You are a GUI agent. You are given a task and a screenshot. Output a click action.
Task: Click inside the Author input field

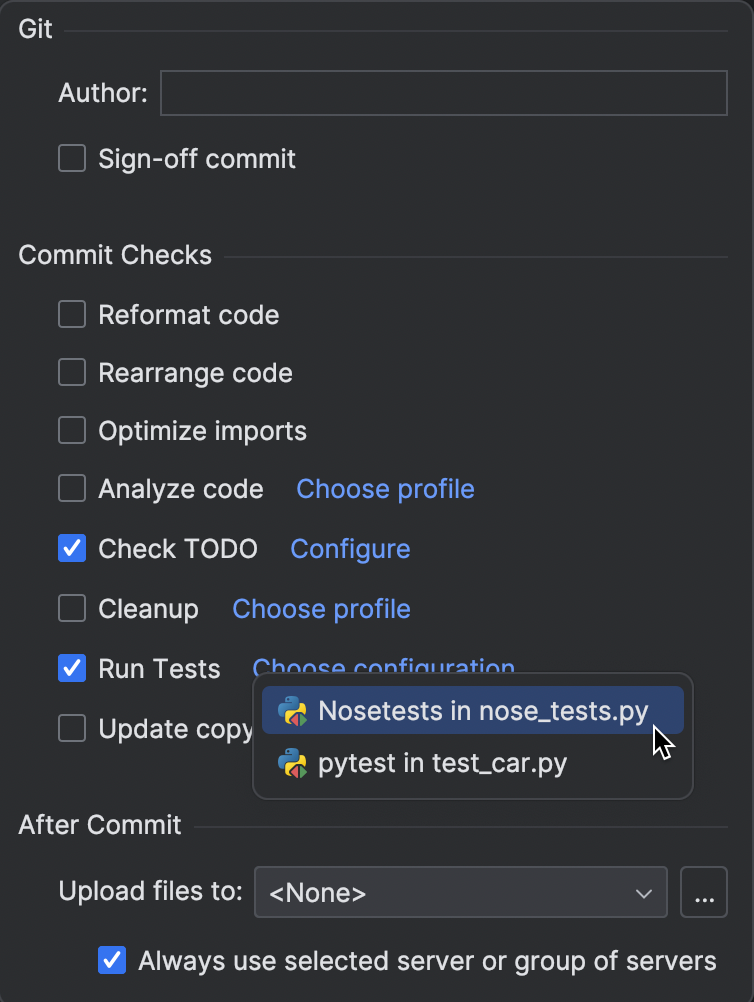point(443,92)
